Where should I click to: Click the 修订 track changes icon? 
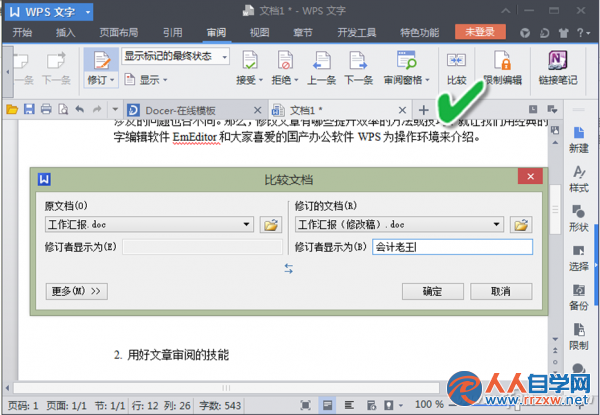(101, 61)
